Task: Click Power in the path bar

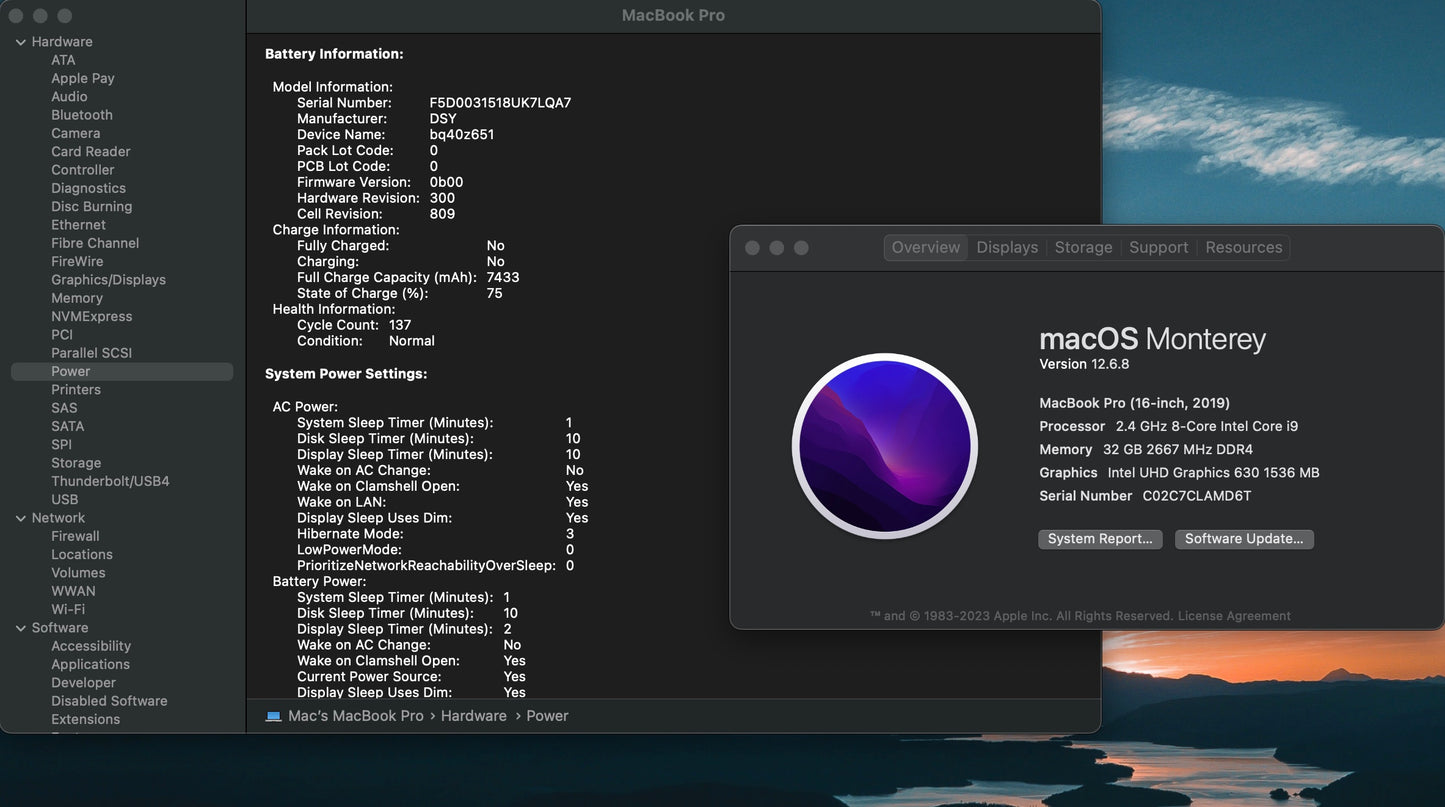Action: tap(547, 716)
